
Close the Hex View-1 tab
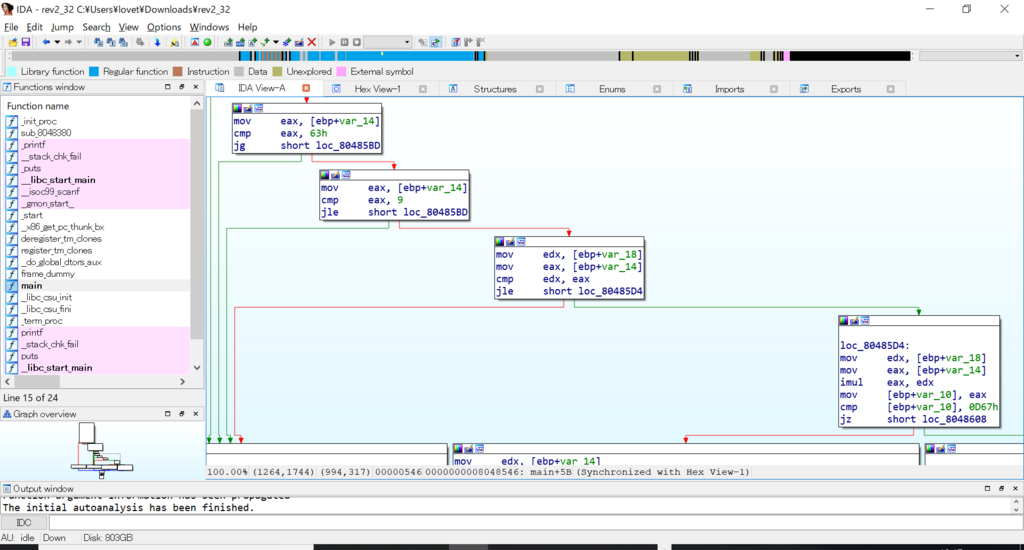423,89
